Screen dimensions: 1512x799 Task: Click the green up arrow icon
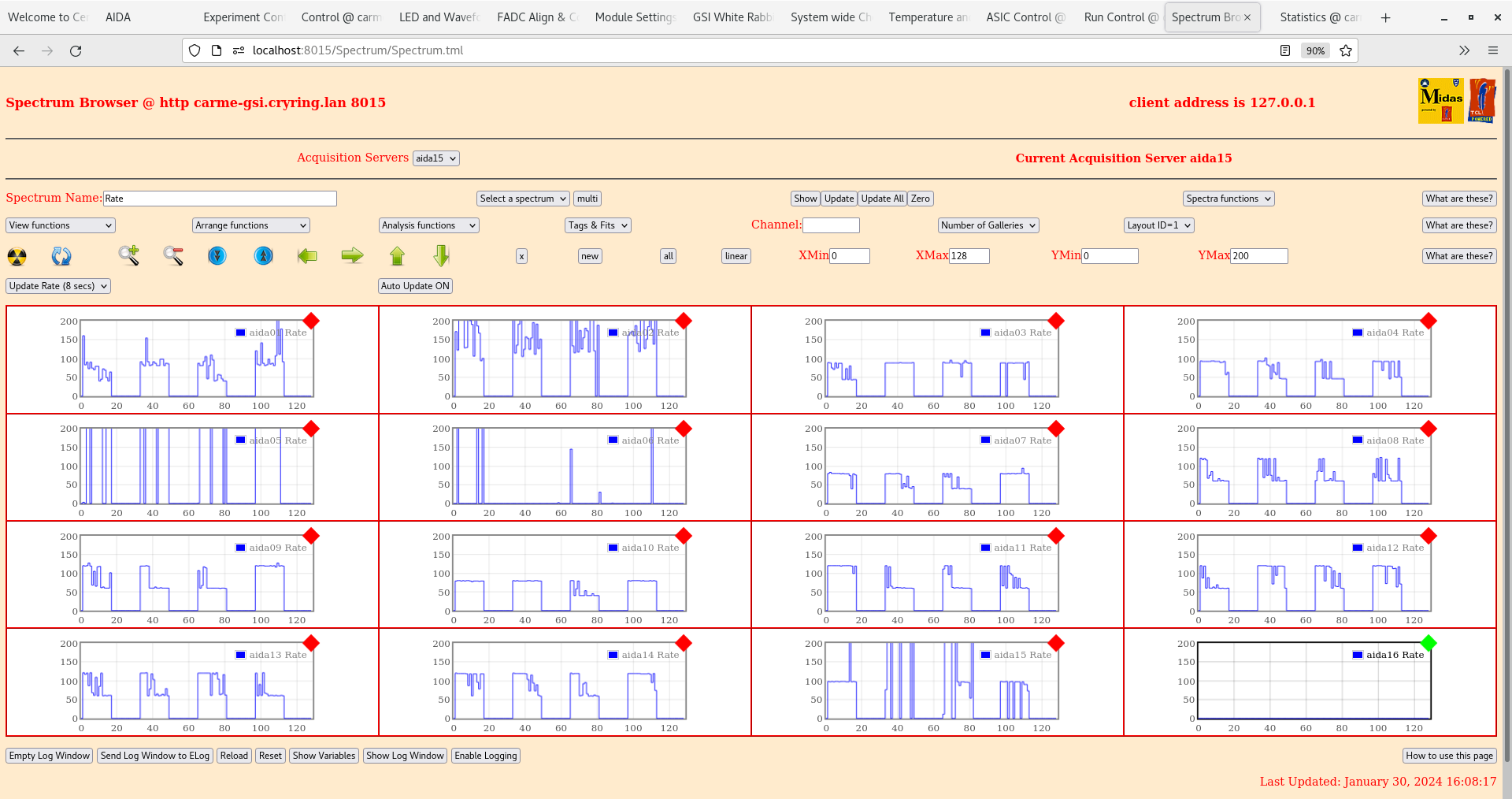click(397, 255)
